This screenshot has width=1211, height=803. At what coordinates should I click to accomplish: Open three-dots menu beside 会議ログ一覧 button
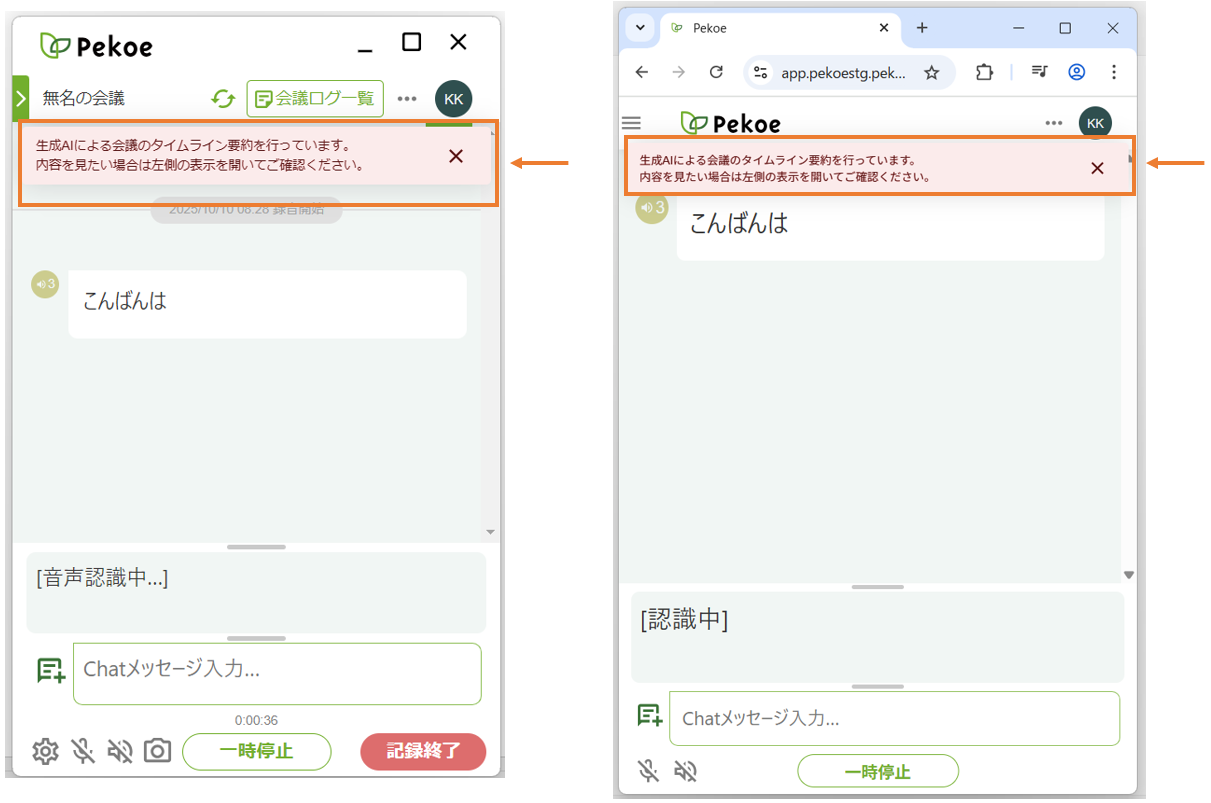[406, 99]
